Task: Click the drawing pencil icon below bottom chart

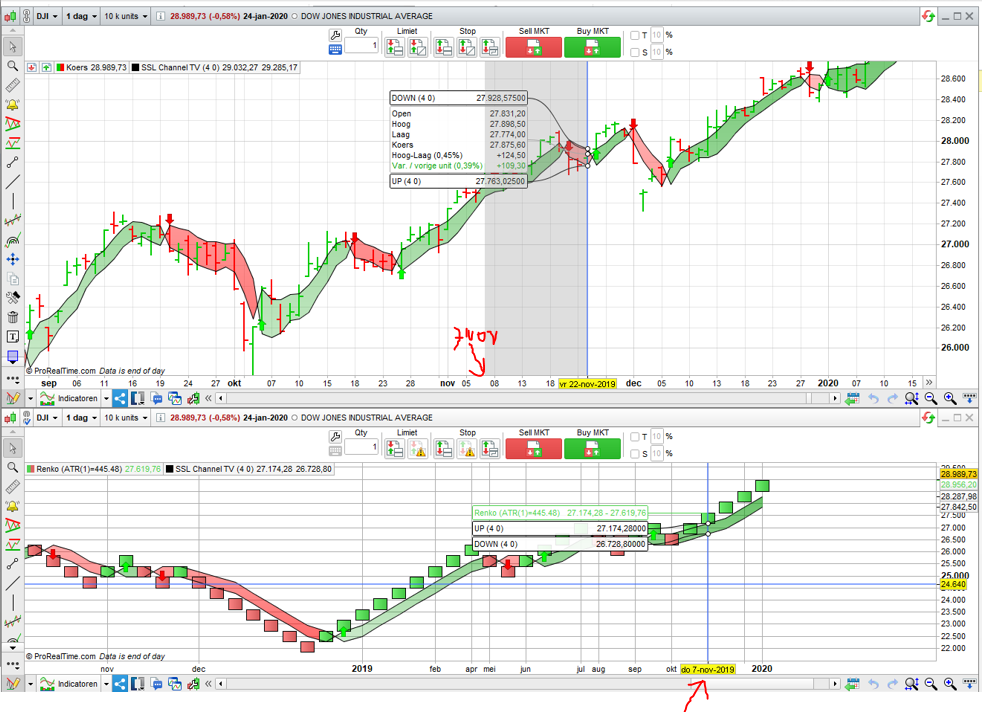Action: pyautogui.click(x=13, y=684)
